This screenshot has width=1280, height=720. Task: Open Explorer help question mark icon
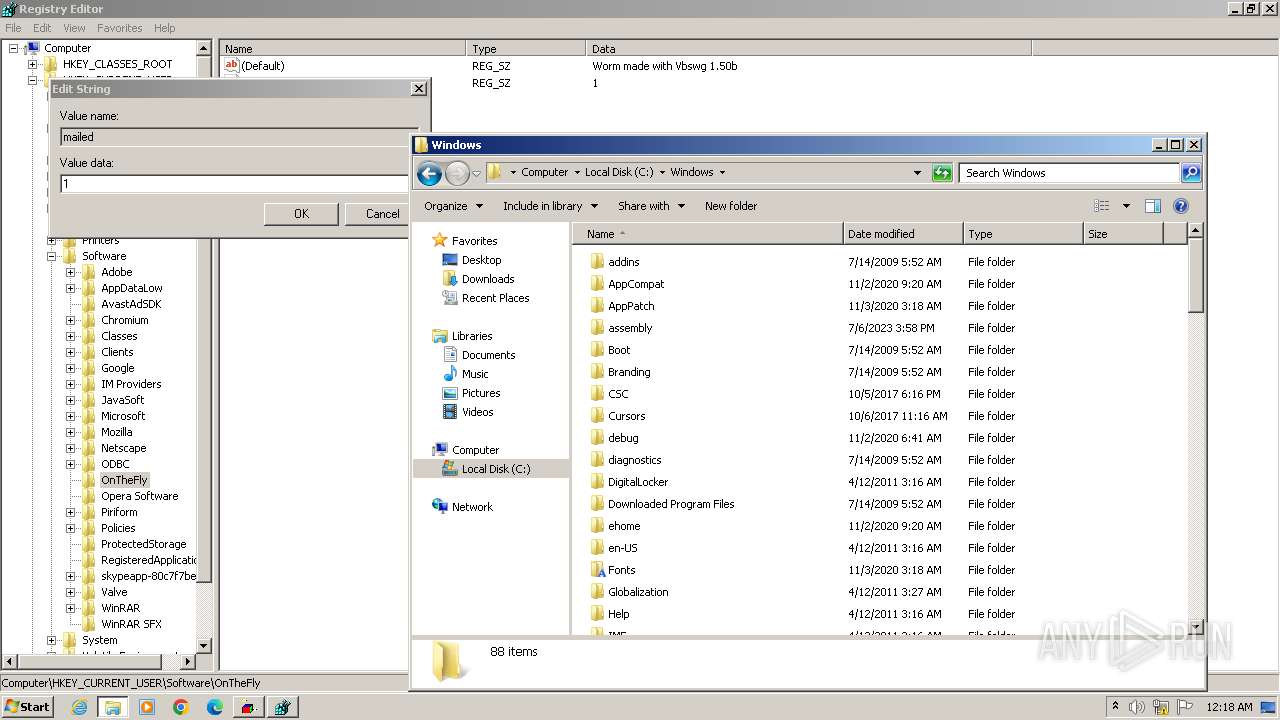tap(1181, 206)
